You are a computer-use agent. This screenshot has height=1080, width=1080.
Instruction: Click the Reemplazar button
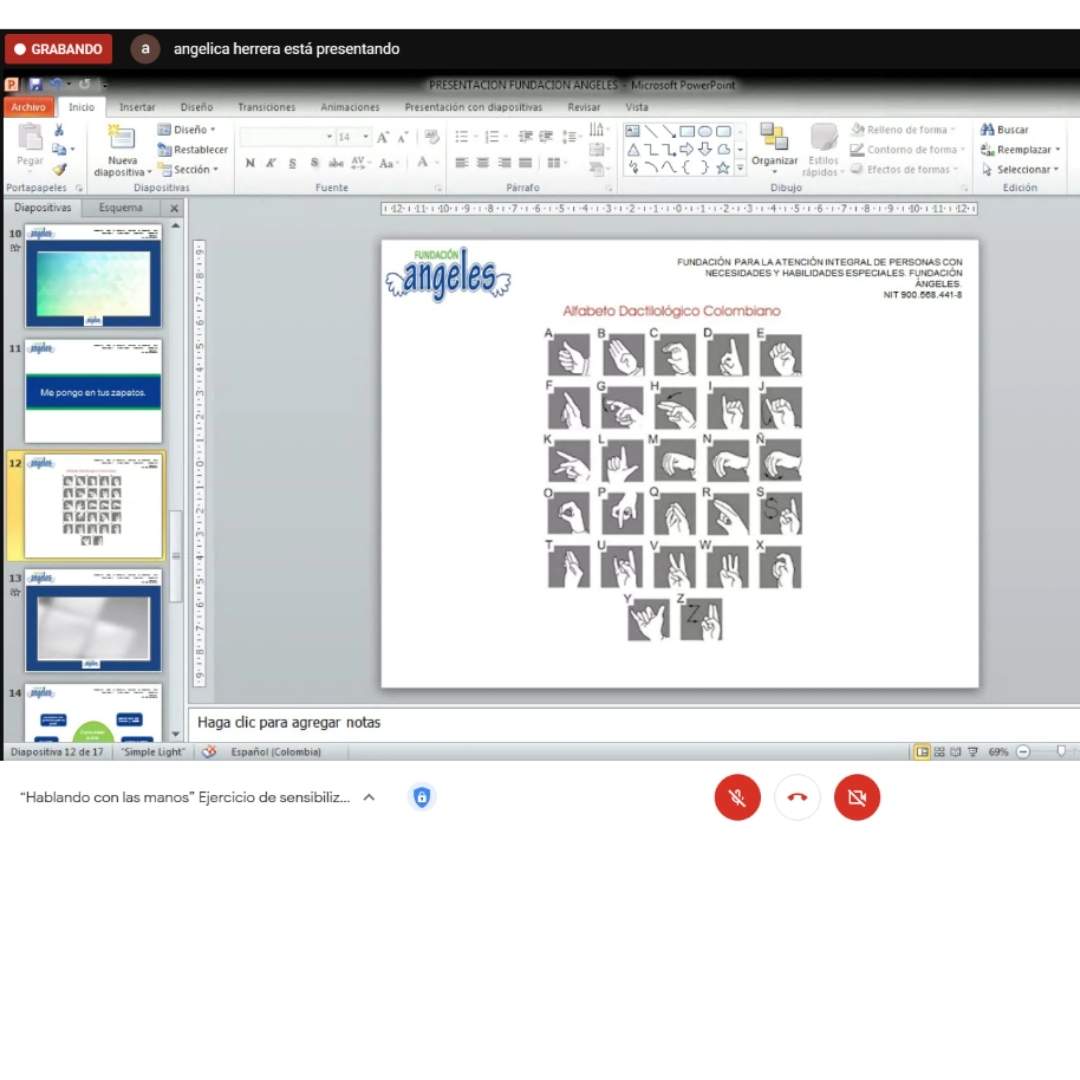coord(1020,149)
